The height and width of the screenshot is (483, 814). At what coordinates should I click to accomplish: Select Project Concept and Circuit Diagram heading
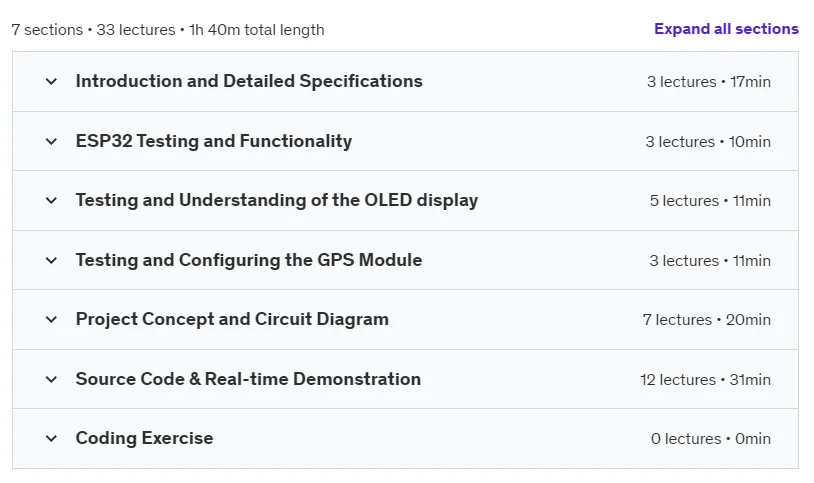[x=232, y=319]
